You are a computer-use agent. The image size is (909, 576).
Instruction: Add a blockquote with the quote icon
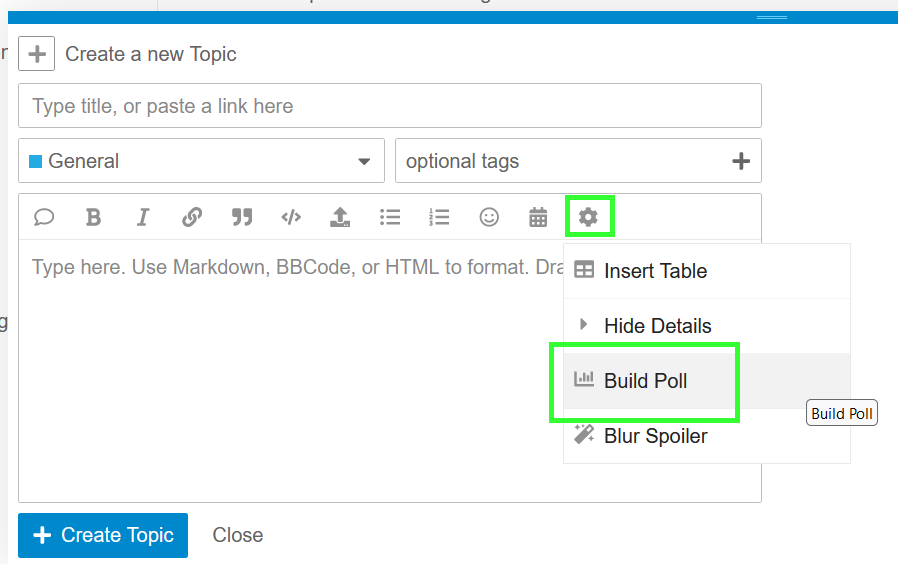point(241,217)
